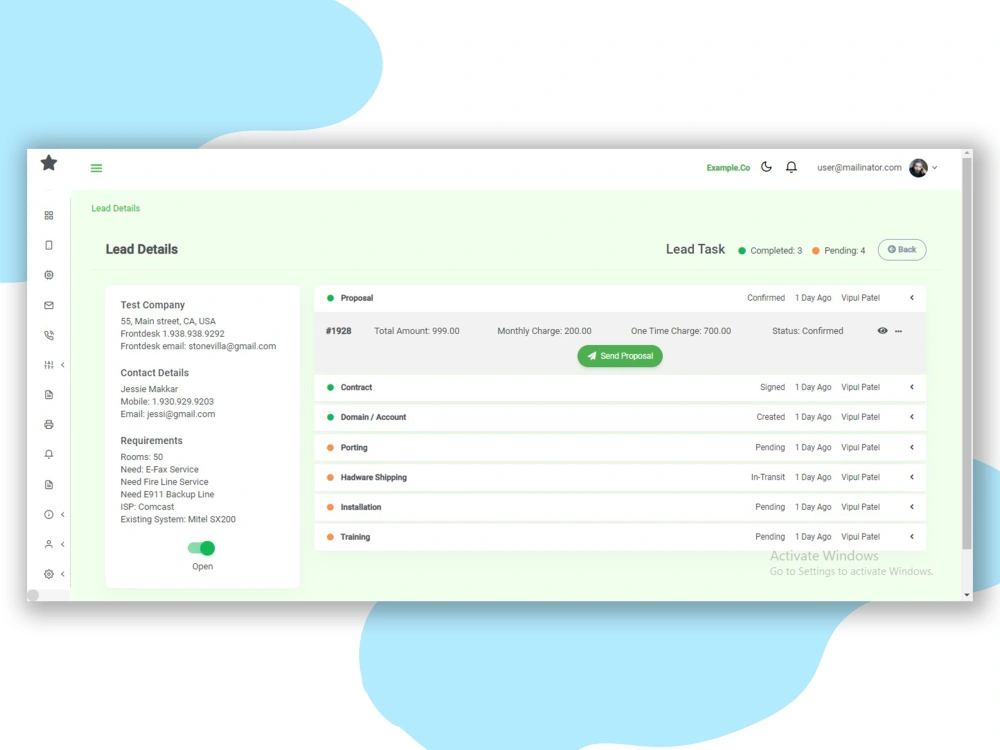Click the star logo icon

tap(49, 163)
